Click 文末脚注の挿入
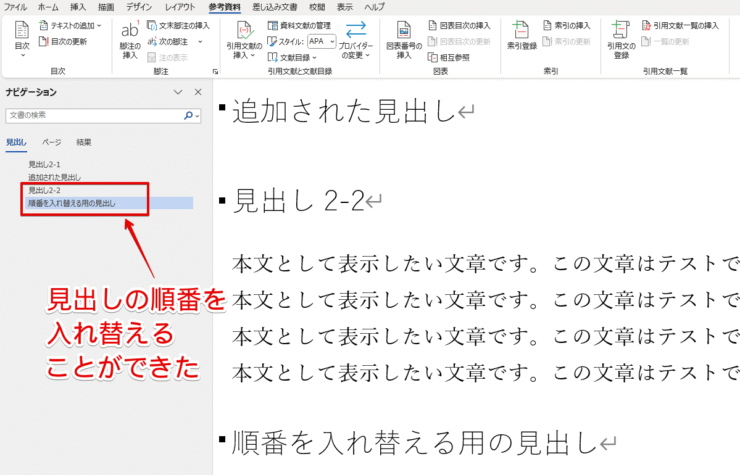The image size is (740, 475). 178,25
